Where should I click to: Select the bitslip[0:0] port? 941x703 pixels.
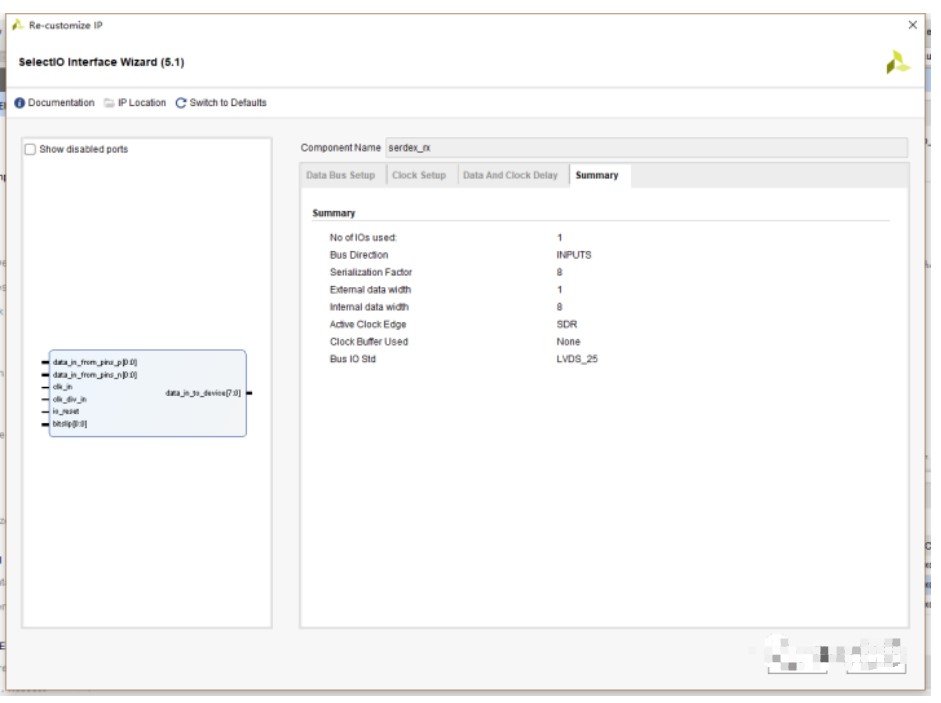click(x=70, y=424)
